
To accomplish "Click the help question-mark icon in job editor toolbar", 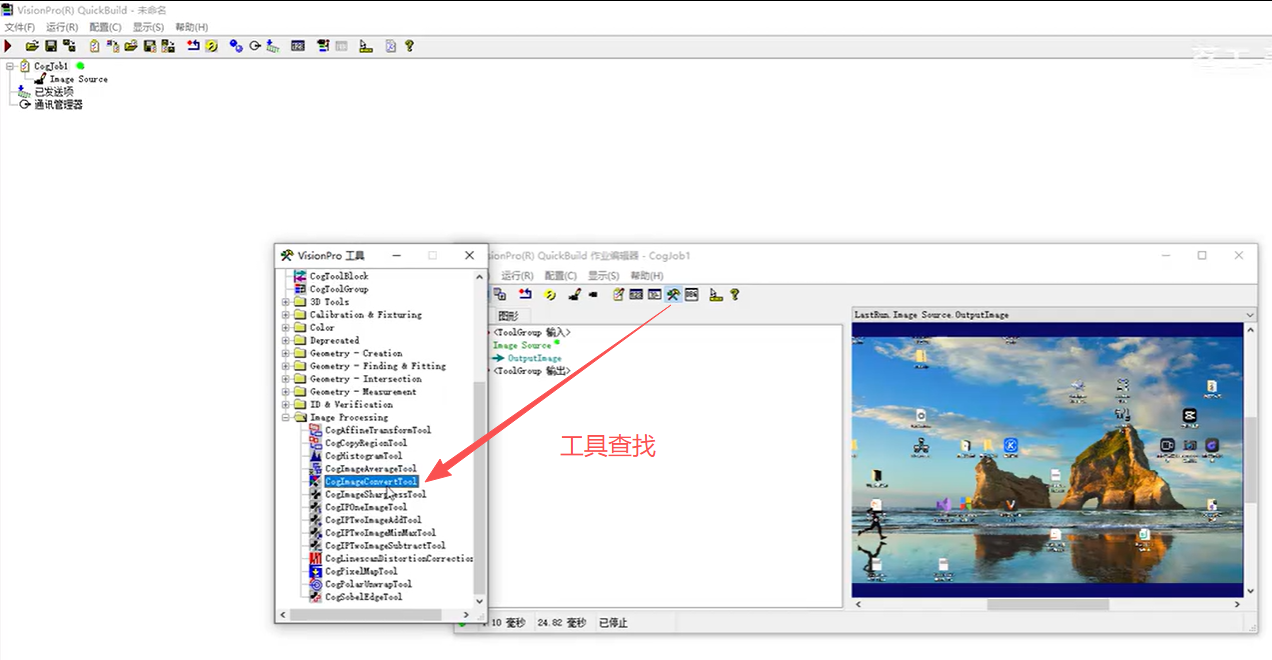I will 735,295.
